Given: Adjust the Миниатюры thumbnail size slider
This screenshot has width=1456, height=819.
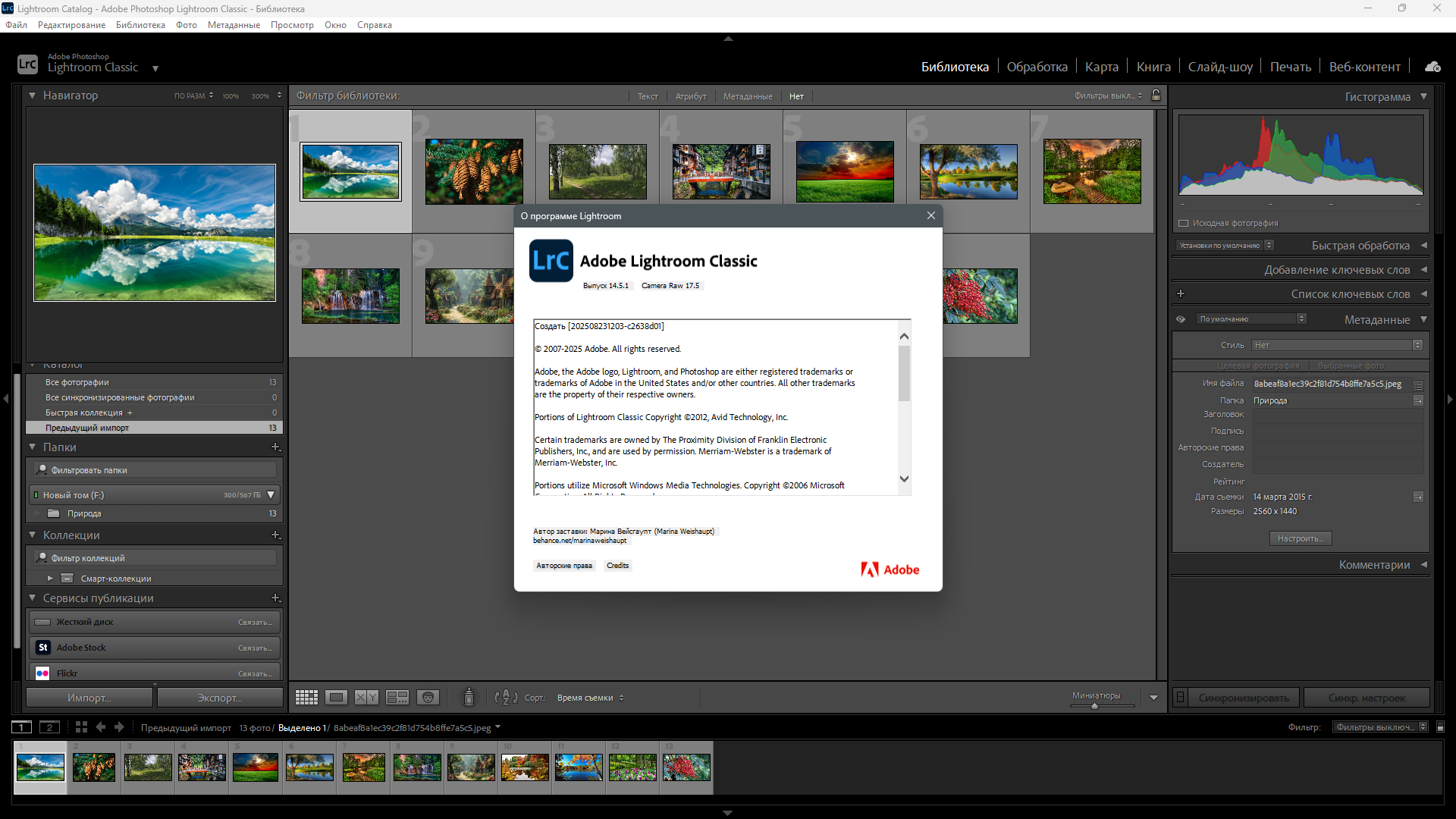Looking at the screenshot, I should pos(1094,706).
